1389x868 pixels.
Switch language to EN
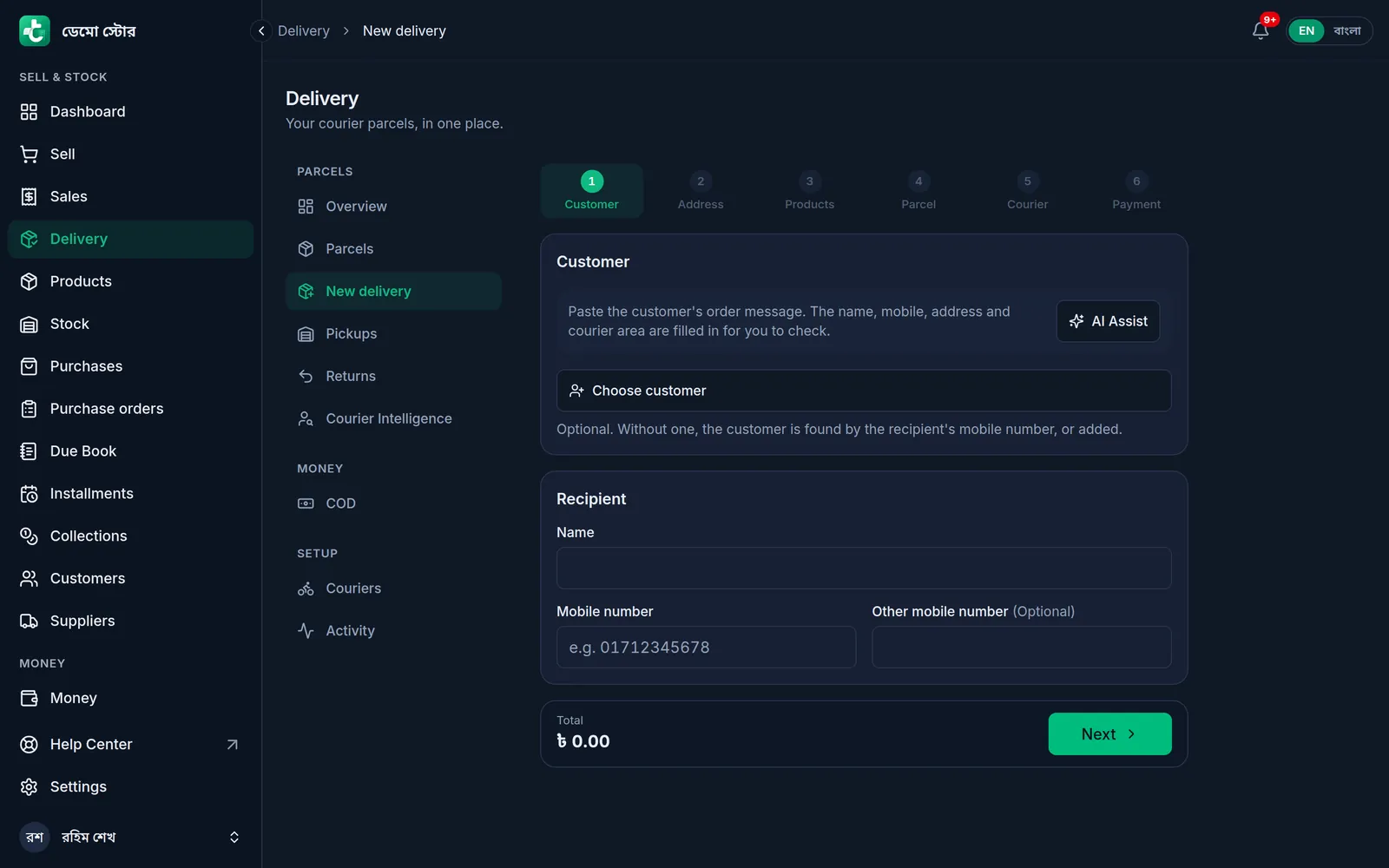click(x=1307, y=31)
